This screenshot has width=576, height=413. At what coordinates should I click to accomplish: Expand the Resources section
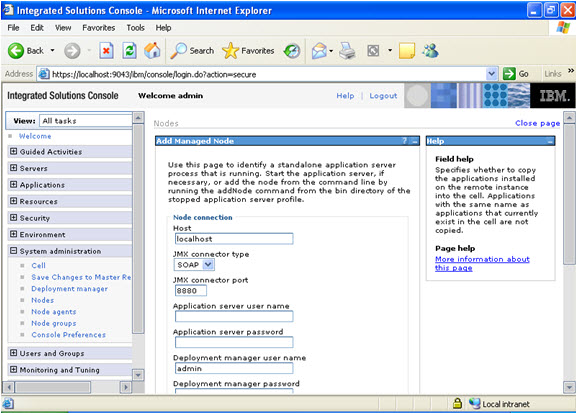pyautogui.click(x=14, y=201)
